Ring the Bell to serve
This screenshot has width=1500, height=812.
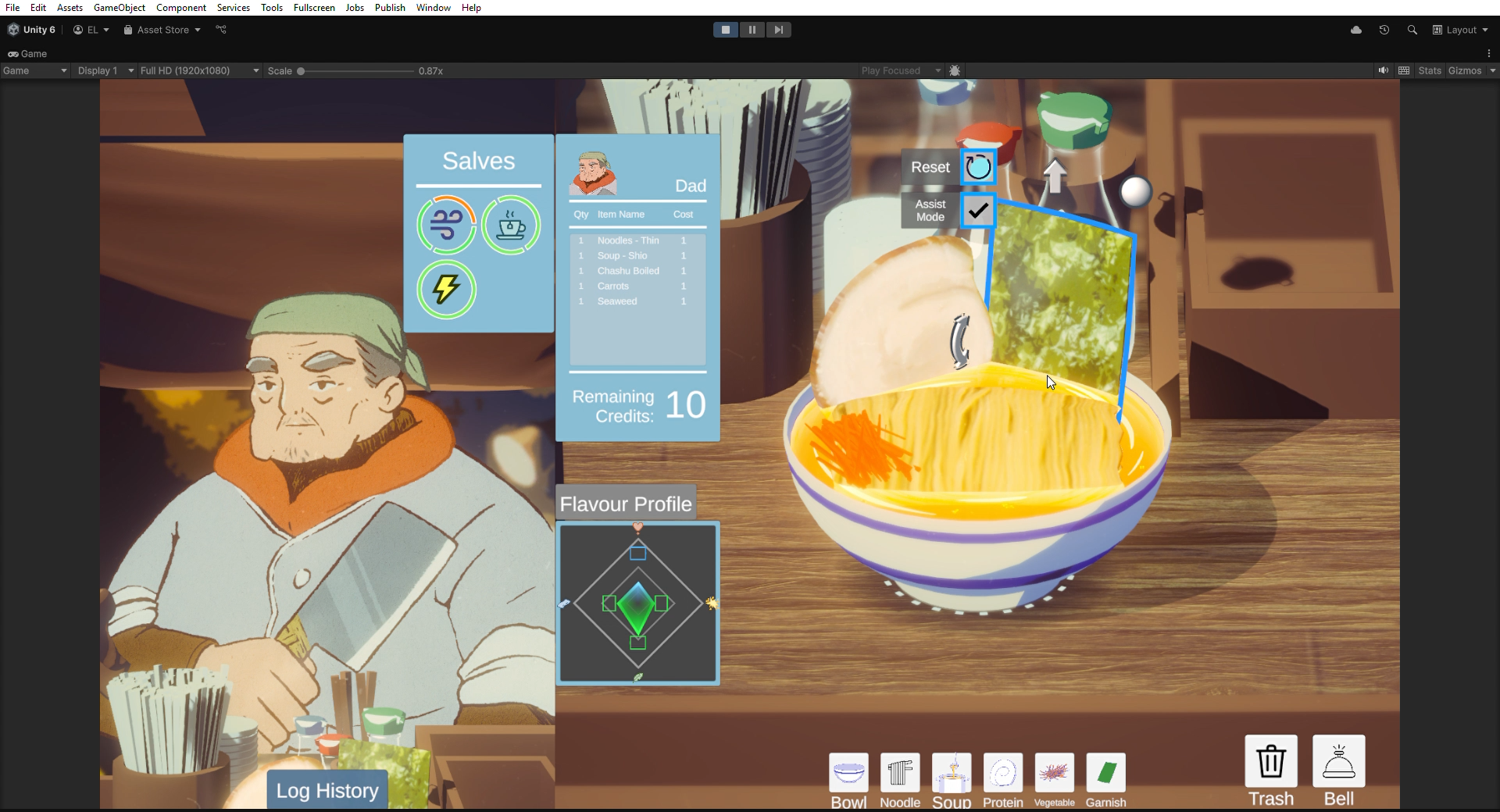(x=1339, y=761)
